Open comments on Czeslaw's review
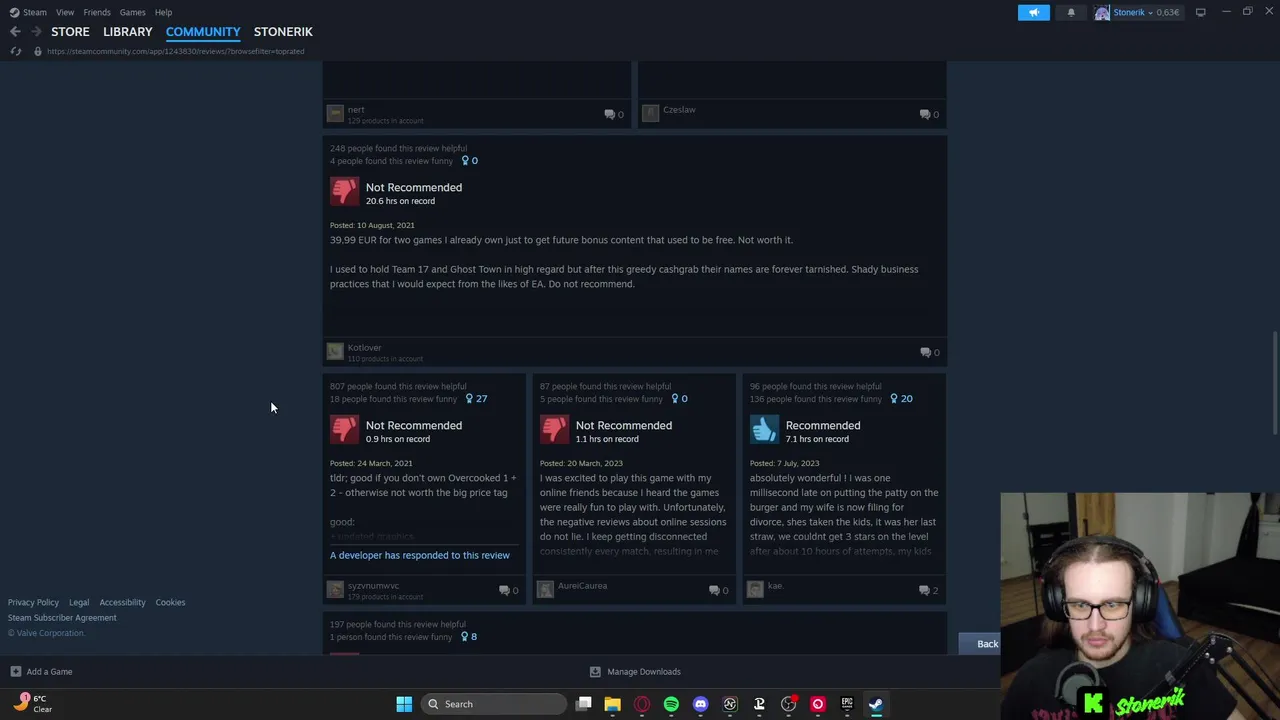This screenshot has width=1280, height=720. 929,114
